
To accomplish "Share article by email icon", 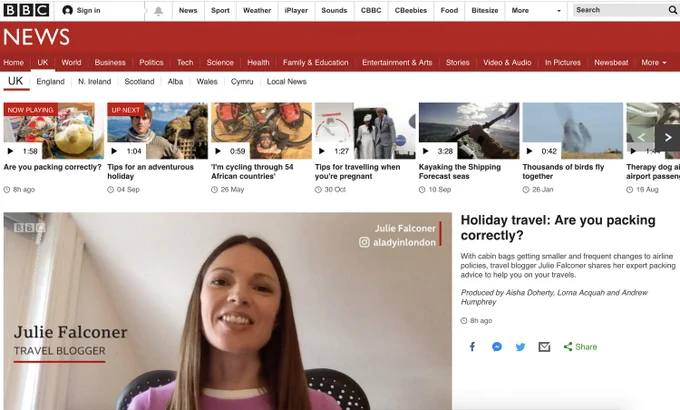I will coord(544,347).
